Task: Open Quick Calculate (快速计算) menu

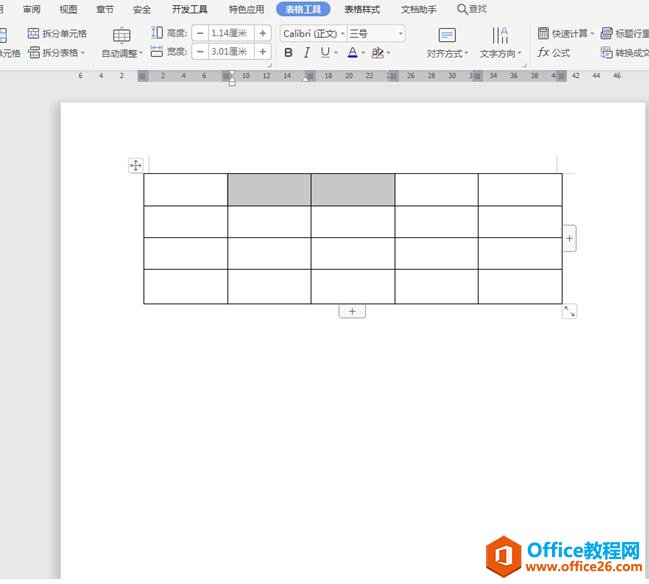Action: point(565,34)
